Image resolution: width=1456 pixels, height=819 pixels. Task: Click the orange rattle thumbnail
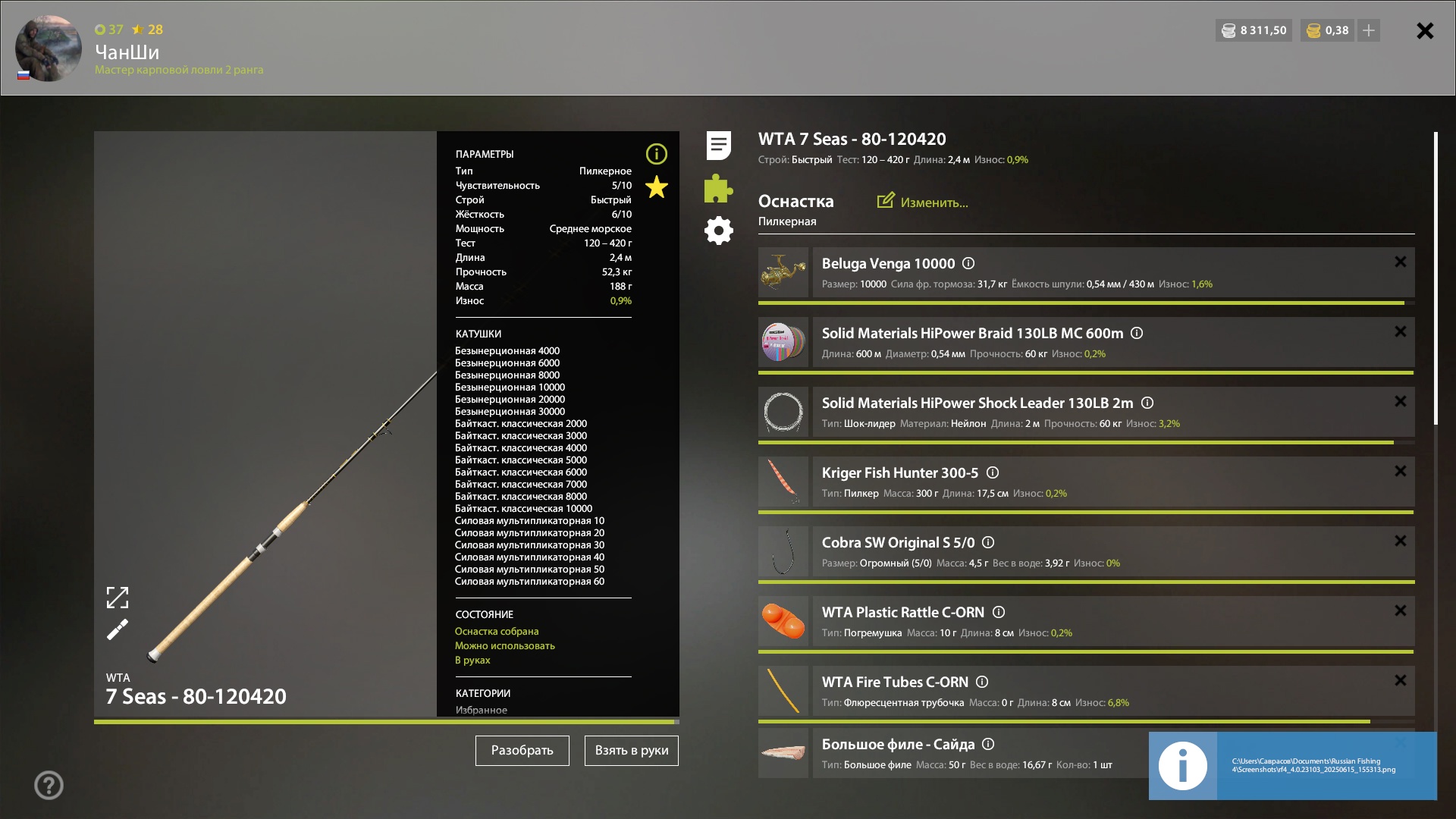pyautogui.click(x=783, y=621)
